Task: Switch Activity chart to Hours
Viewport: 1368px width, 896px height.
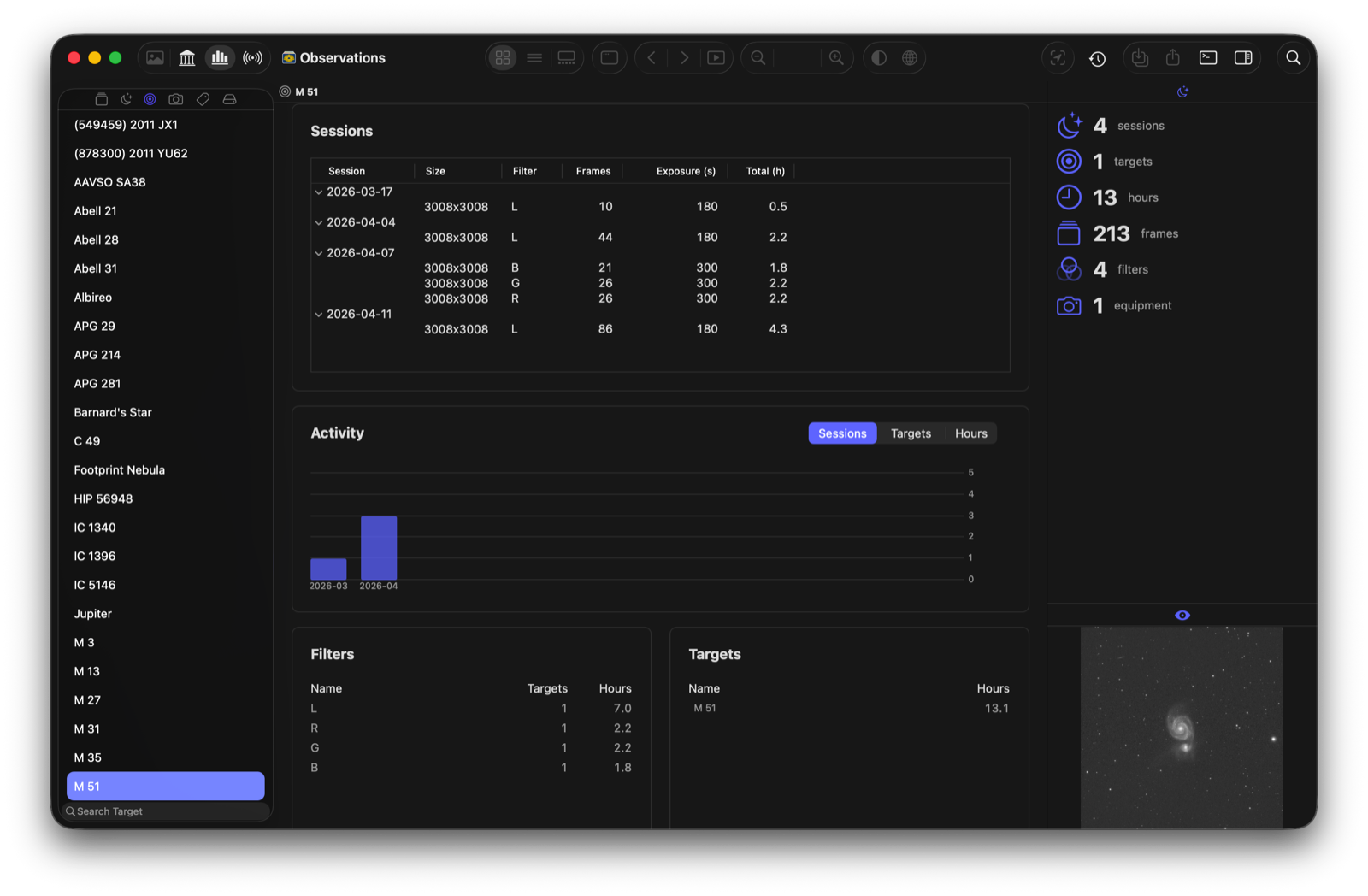Action: pyautogui.click(x=971, y=433)
